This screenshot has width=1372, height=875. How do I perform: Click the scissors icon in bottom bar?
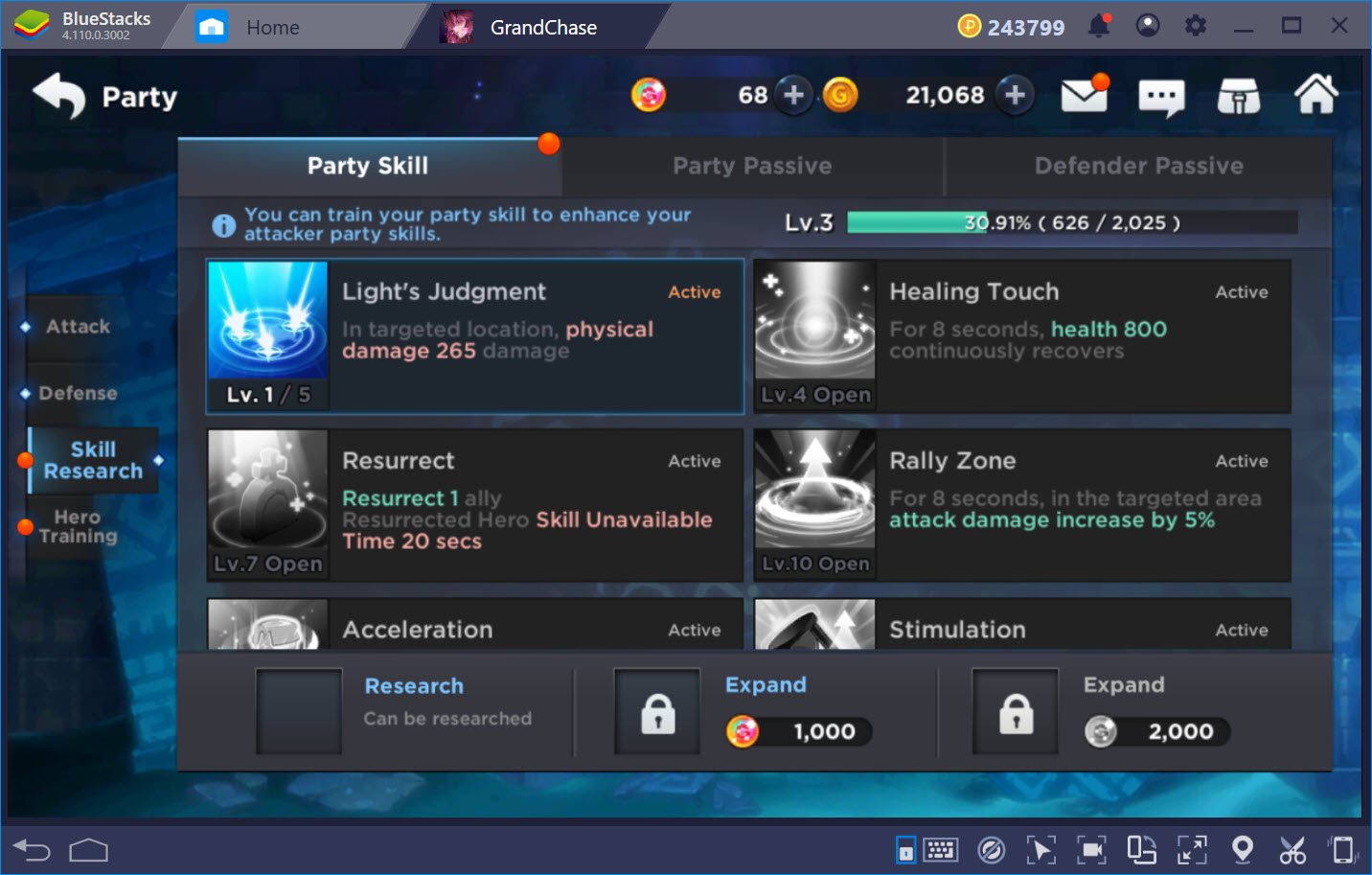[1292, 850]
